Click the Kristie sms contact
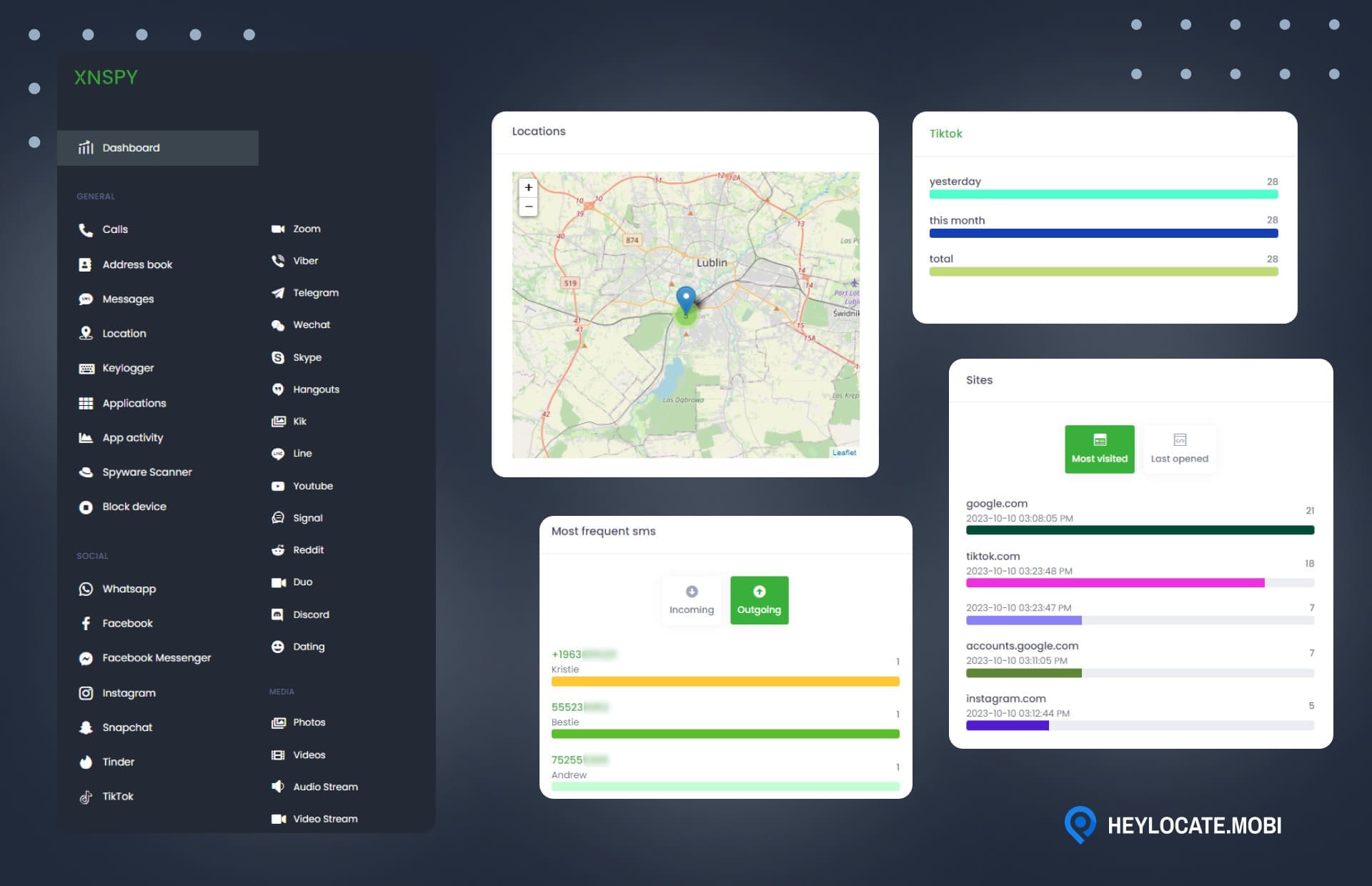The height and width of the screenshot is (886, 1372). [x=725, y=667]
